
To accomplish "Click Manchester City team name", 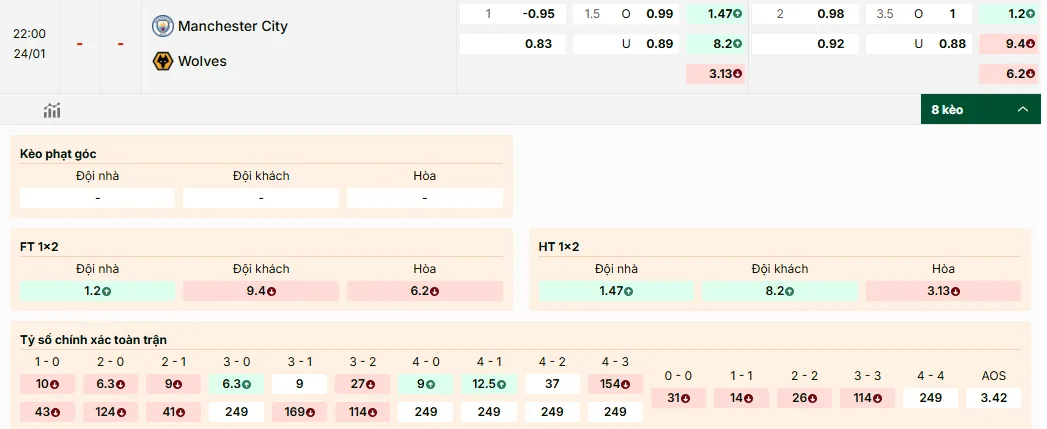I will coord(232,26).
